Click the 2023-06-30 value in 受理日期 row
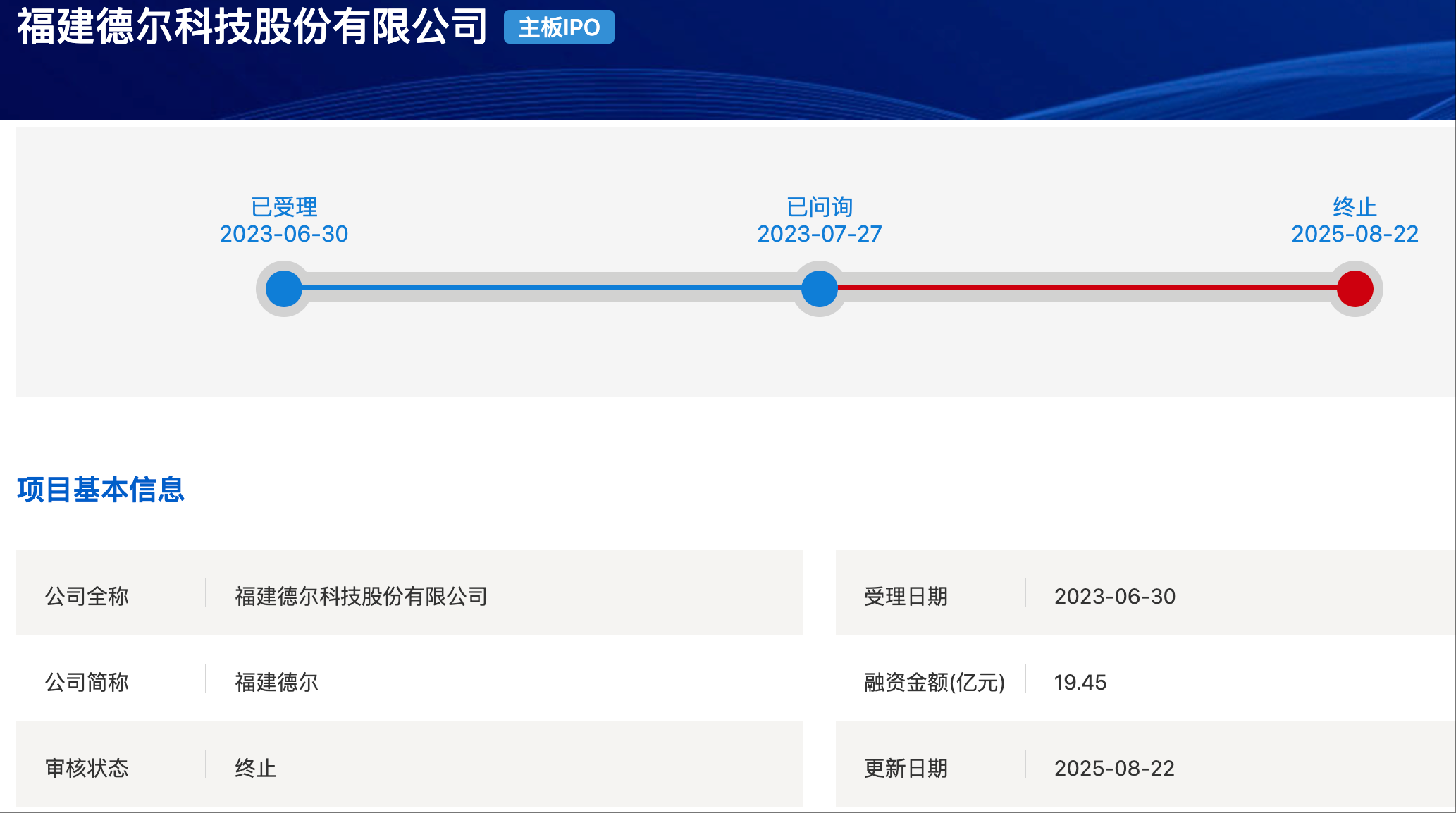The height and width of the screenshot is (813, 1456). (1115, 596)
